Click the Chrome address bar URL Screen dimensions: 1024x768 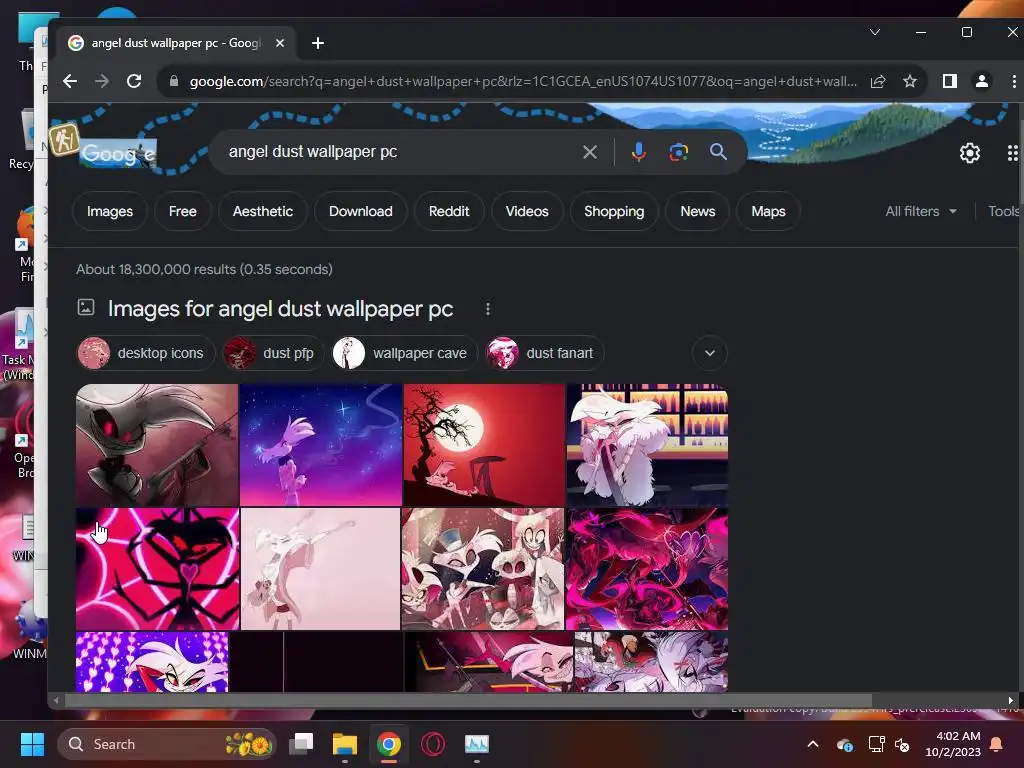(522, 82)
